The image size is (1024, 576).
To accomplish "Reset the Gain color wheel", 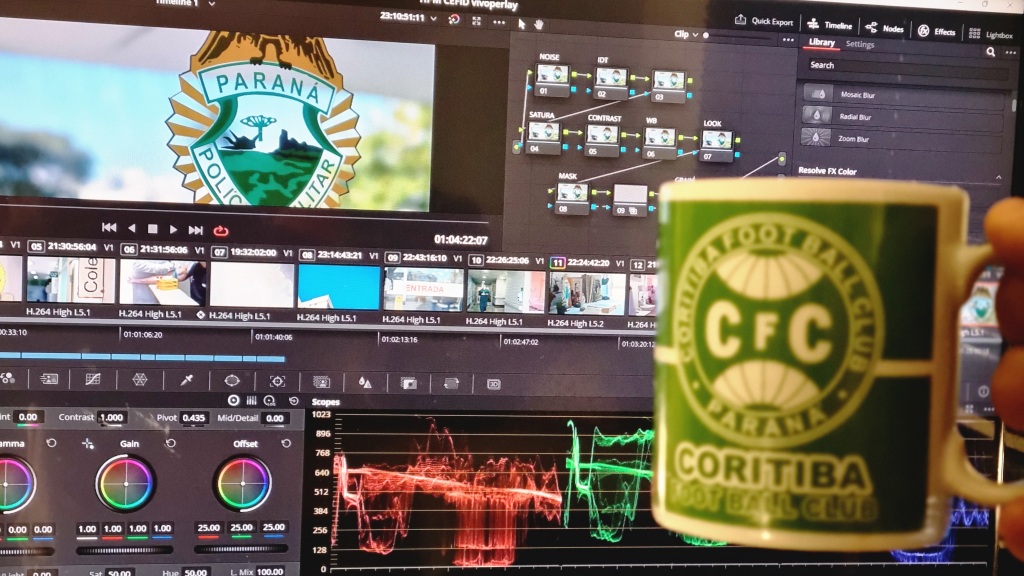I will click(x=170, y=443).
